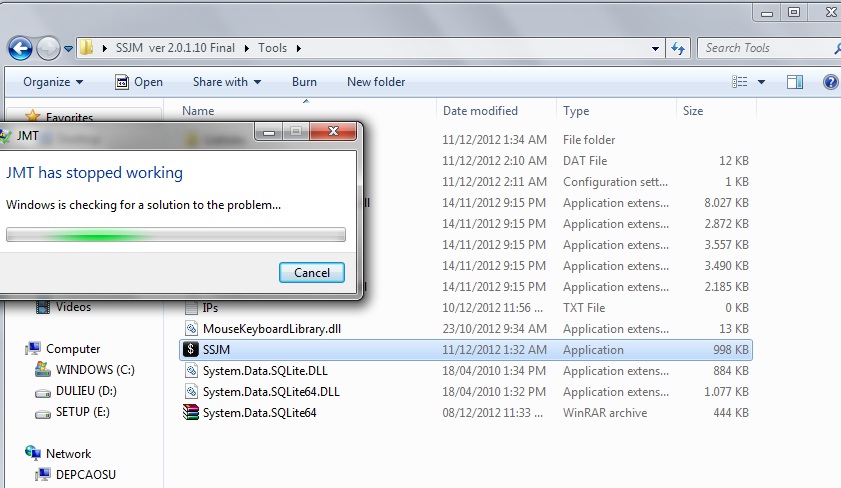Screen dimensions: 841x488
Task: Open the view options dropdown arrow
Action: 761,82
